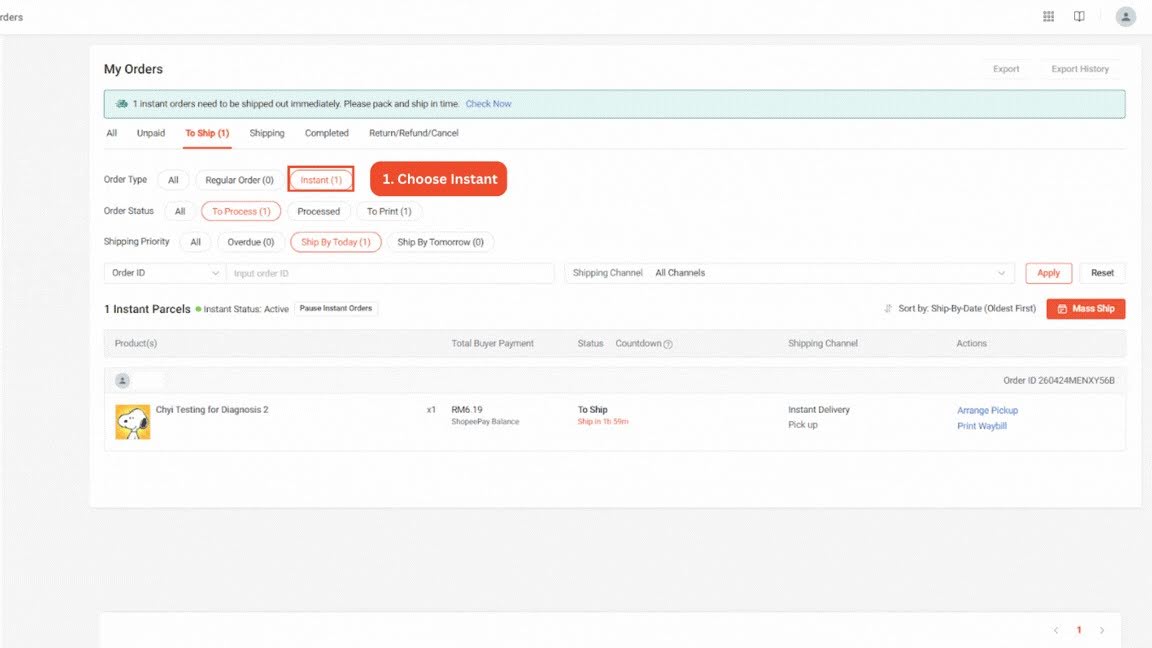1152x648 pixels.
Task: Focus the Input order ID field
Action: (x=390, y=273)
